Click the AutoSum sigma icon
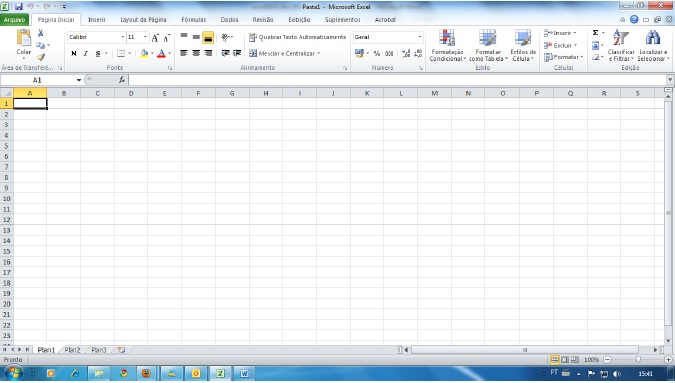Image resolution: width=675 pixels, height=383 pixels. pyautogui.click(x=595, y=33)
